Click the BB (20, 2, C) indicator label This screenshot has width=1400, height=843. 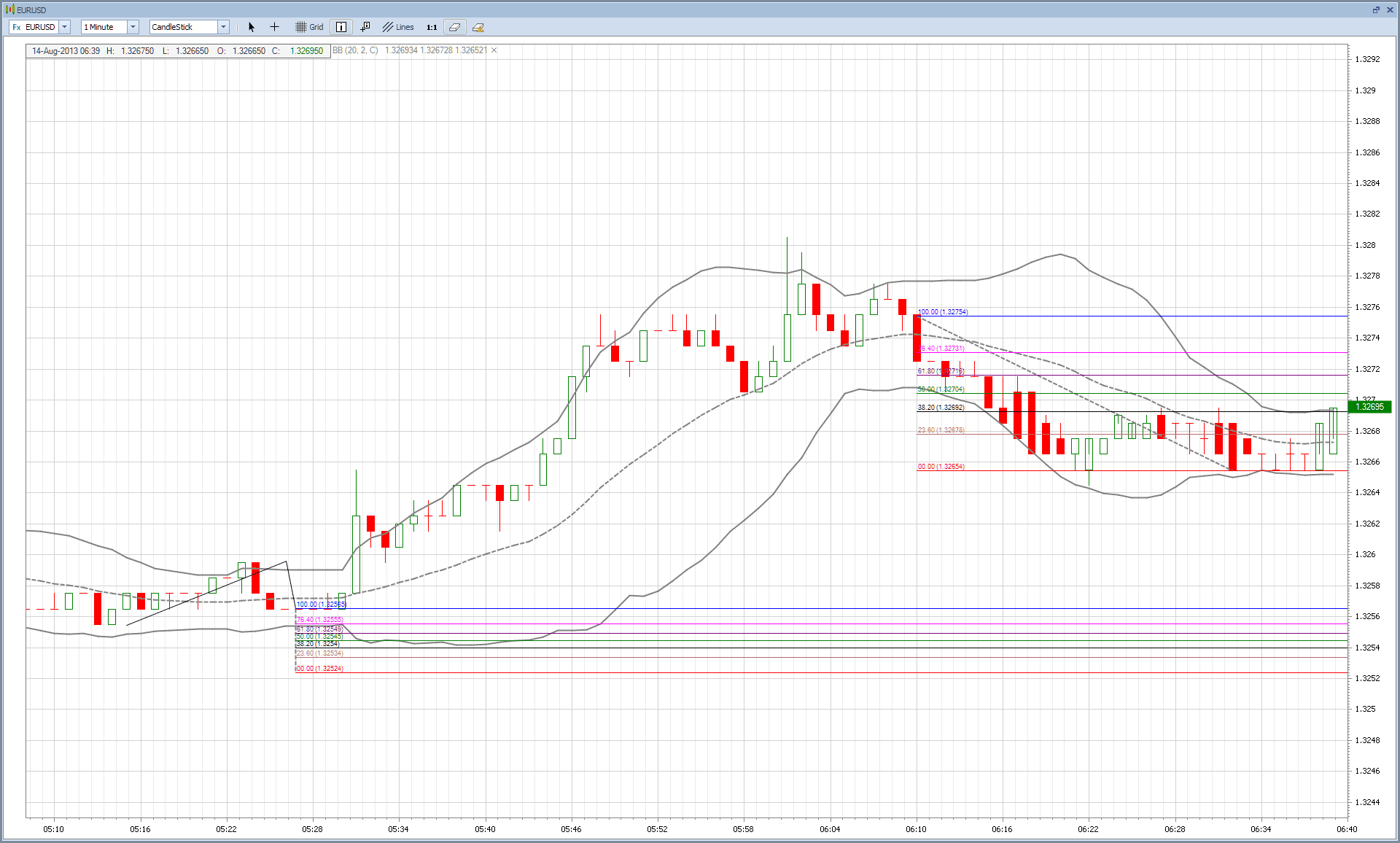356,50
